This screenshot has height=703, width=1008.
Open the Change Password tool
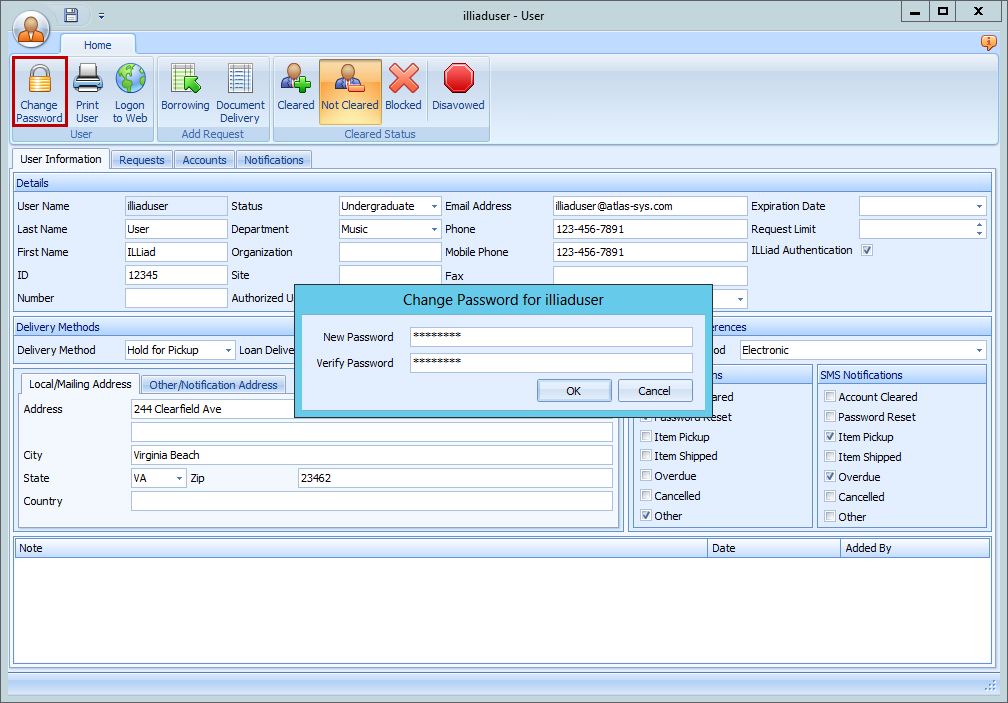coord(39,91)
